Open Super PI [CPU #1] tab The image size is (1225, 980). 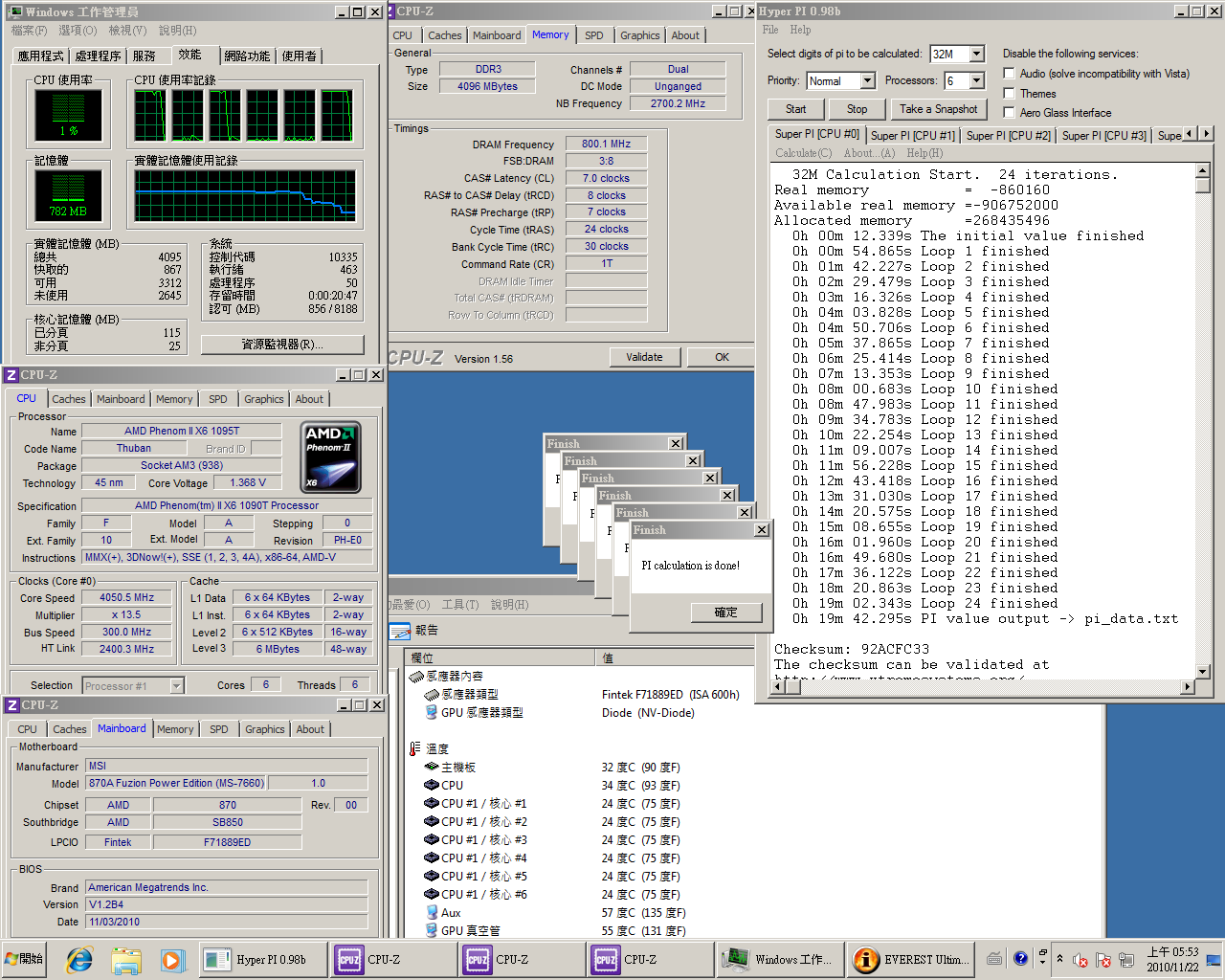coord(912,136)
